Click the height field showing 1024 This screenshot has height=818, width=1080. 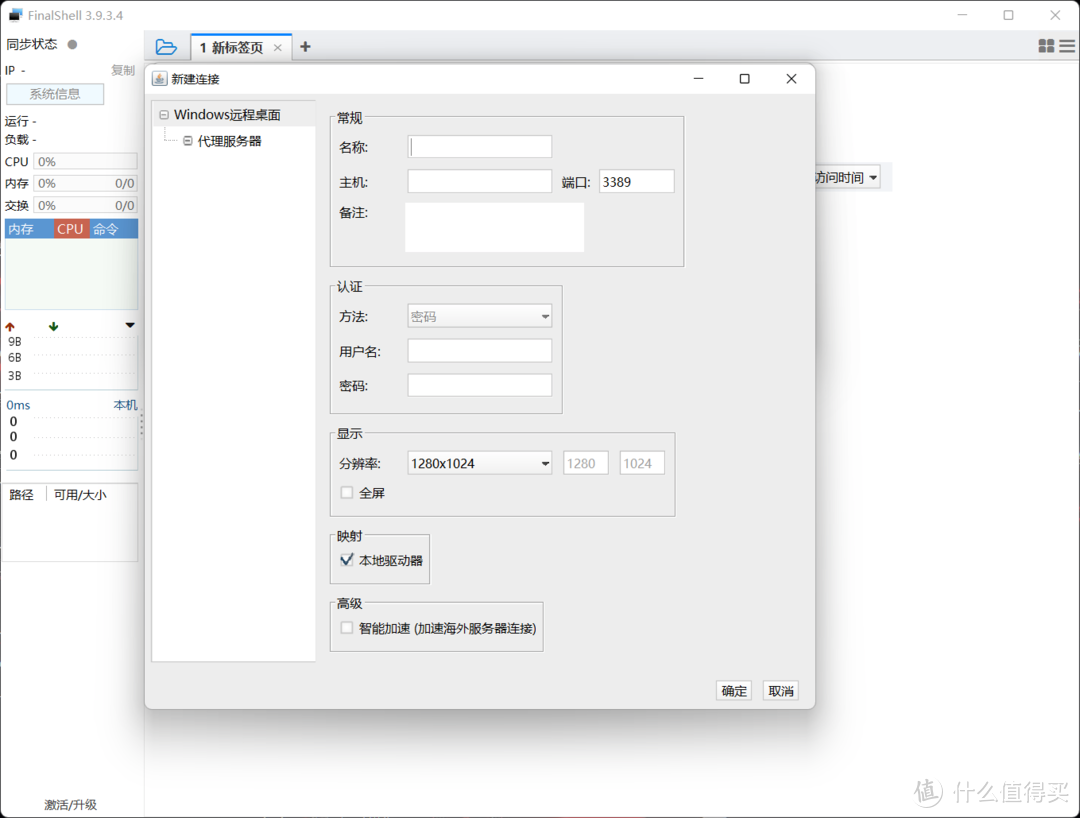642,463
